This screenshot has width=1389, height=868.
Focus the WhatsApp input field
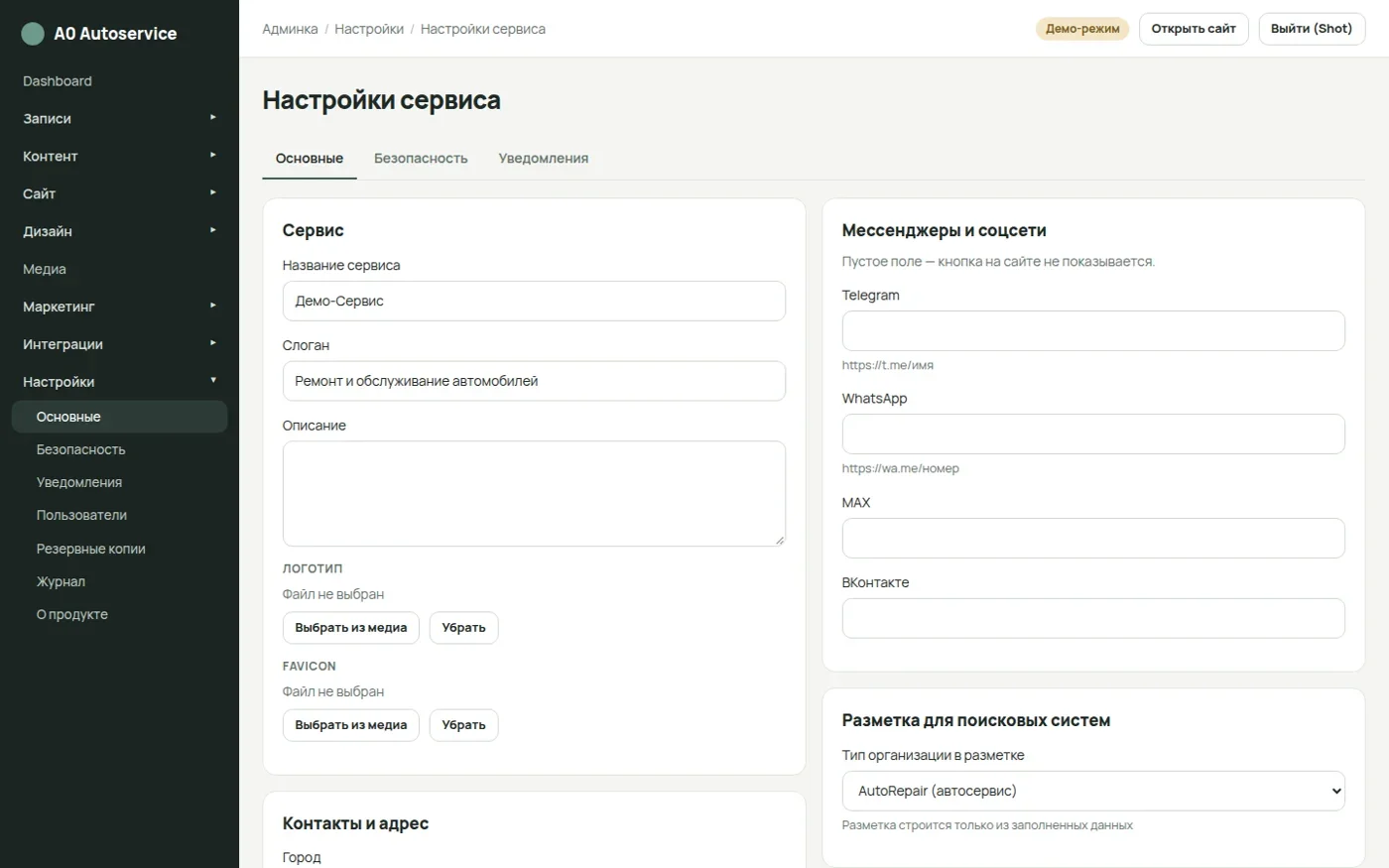pyautogui.click(x=1093, y=434)
